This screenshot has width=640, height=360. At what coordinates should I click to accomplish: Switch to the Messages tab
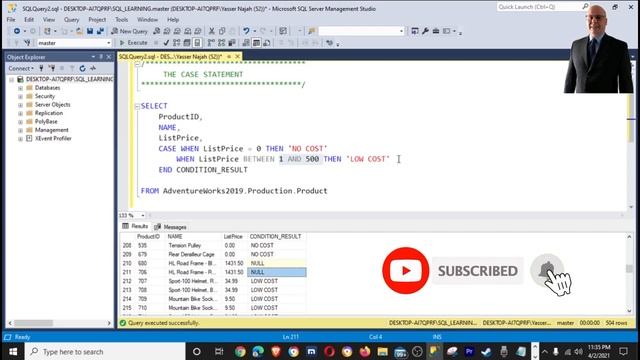pos(171,227)
